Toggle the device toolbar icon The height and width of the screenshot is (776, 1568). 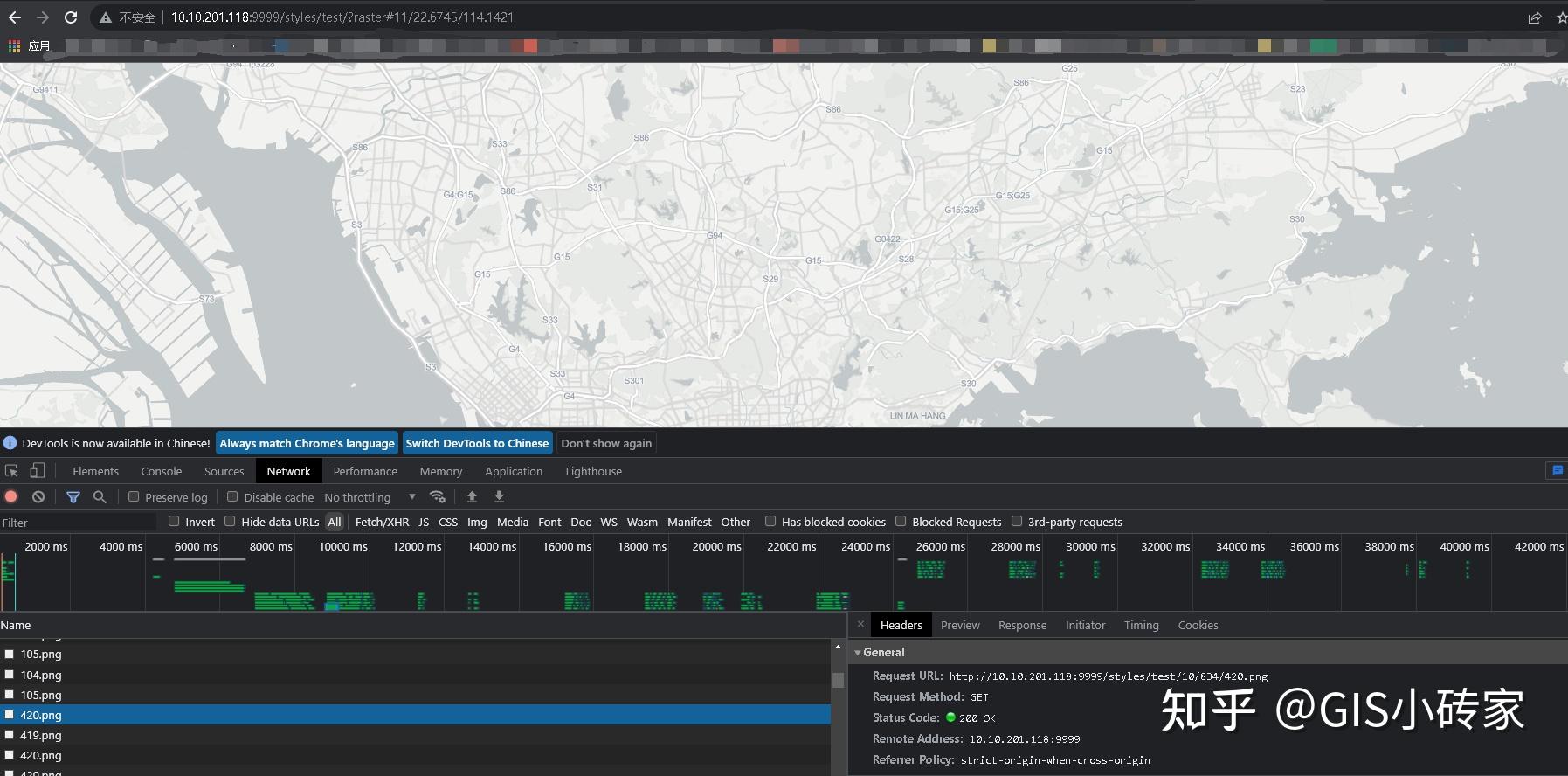click(37, 471)
